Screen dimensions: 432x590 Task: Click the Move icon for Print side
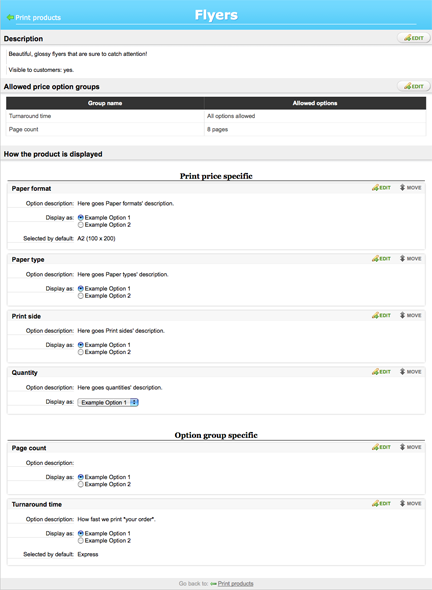coord(411,315)
